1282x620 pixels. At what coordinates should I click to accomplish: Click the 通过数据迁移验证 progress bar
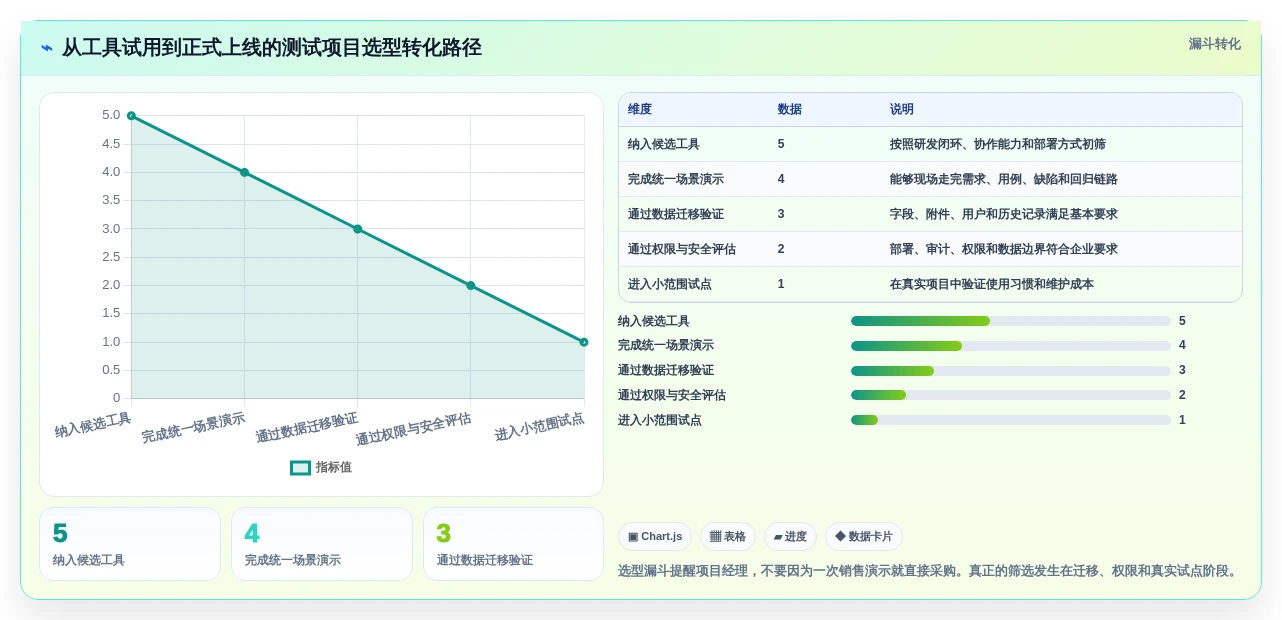coord(1010,371)
